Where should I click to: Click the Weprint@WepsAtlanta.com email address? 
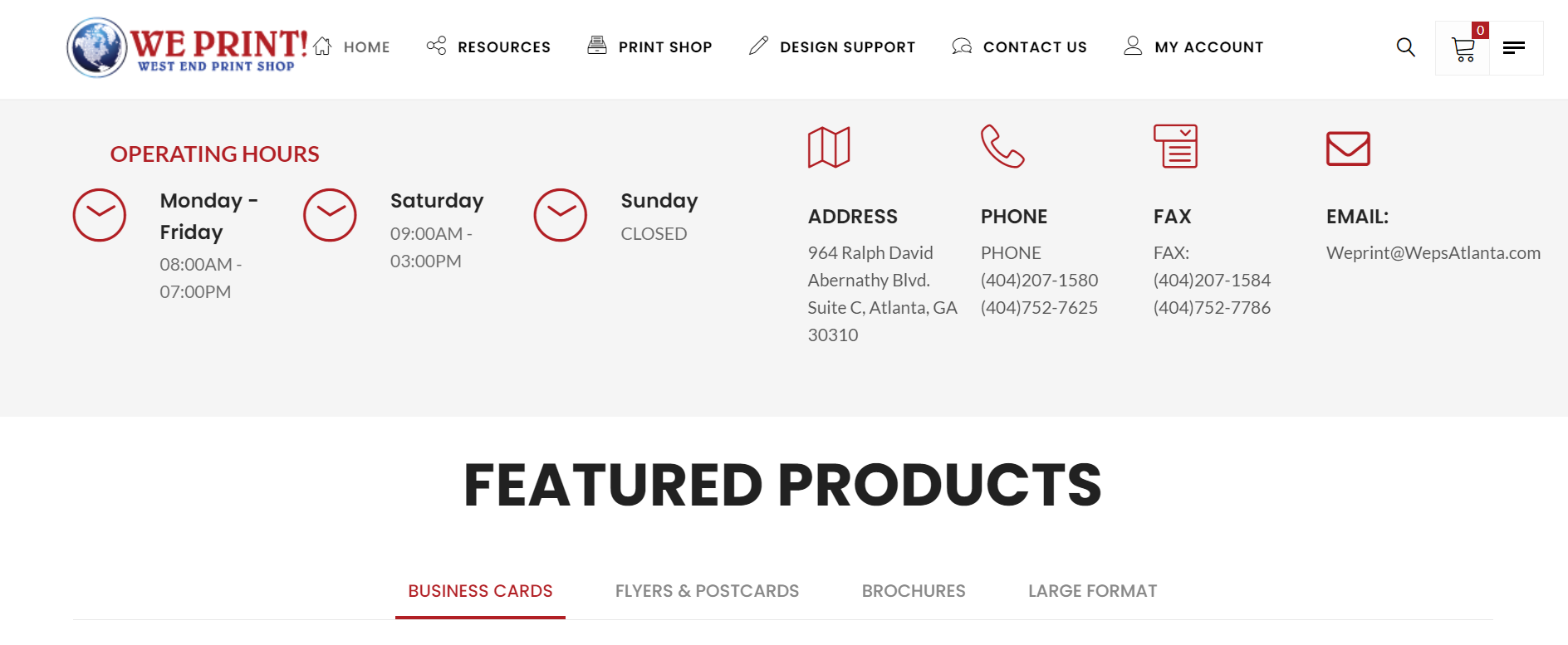1433,253
